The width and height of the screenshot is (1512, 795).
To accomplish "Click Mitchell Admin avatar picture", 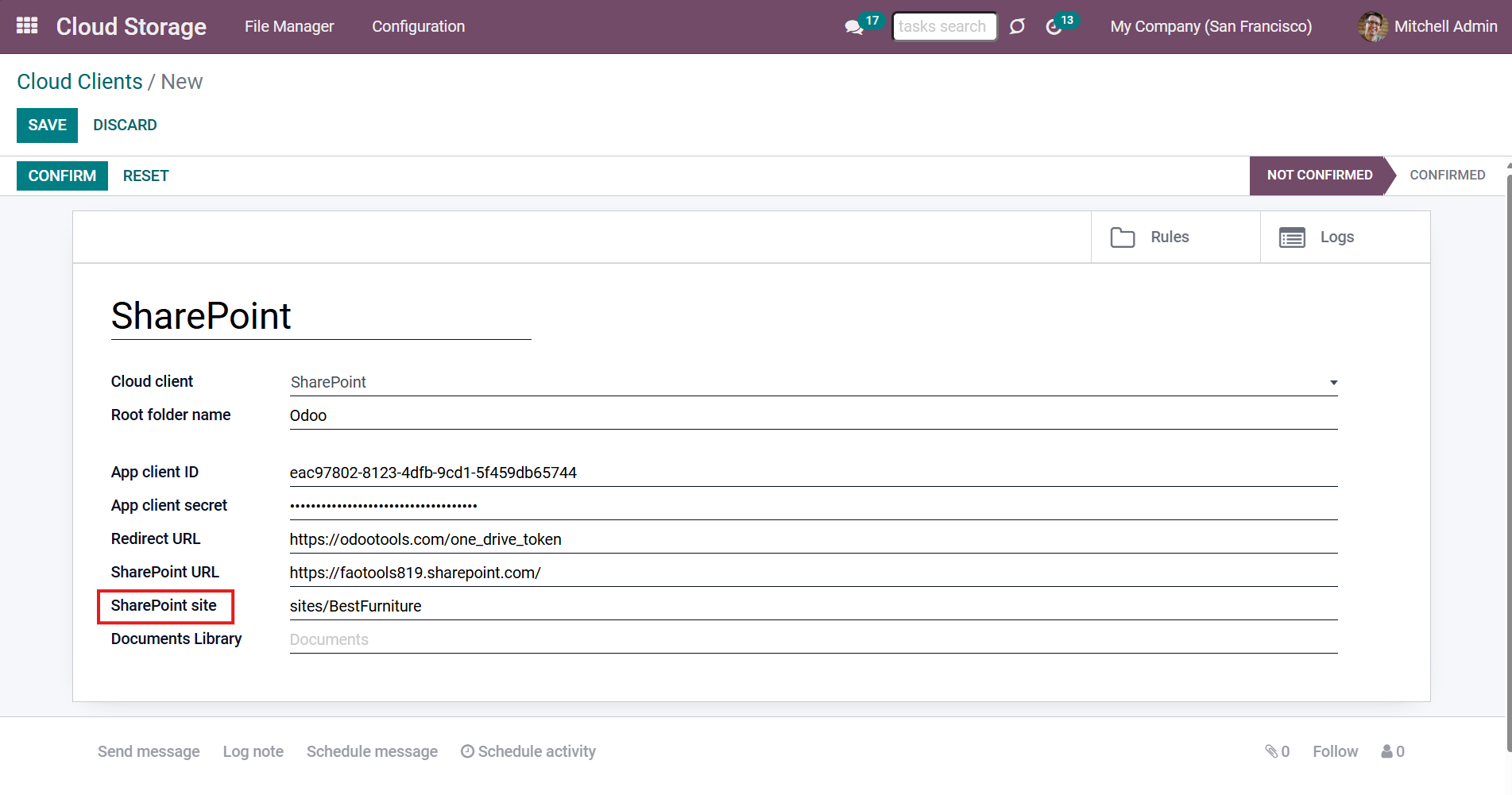I will [1372, 26].
